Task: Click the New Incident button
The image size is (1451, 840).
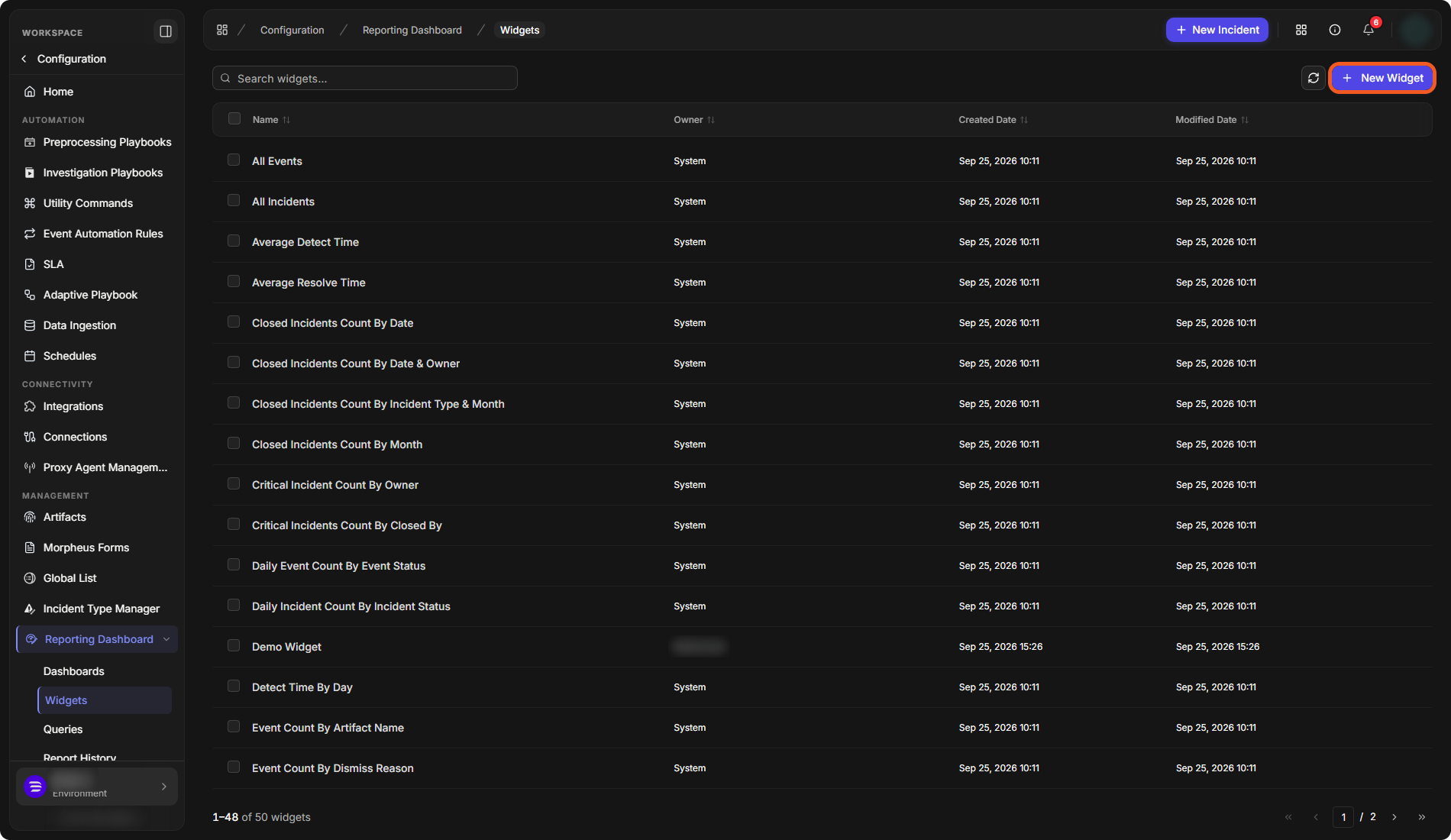Action: click(x=1217, y=30)
